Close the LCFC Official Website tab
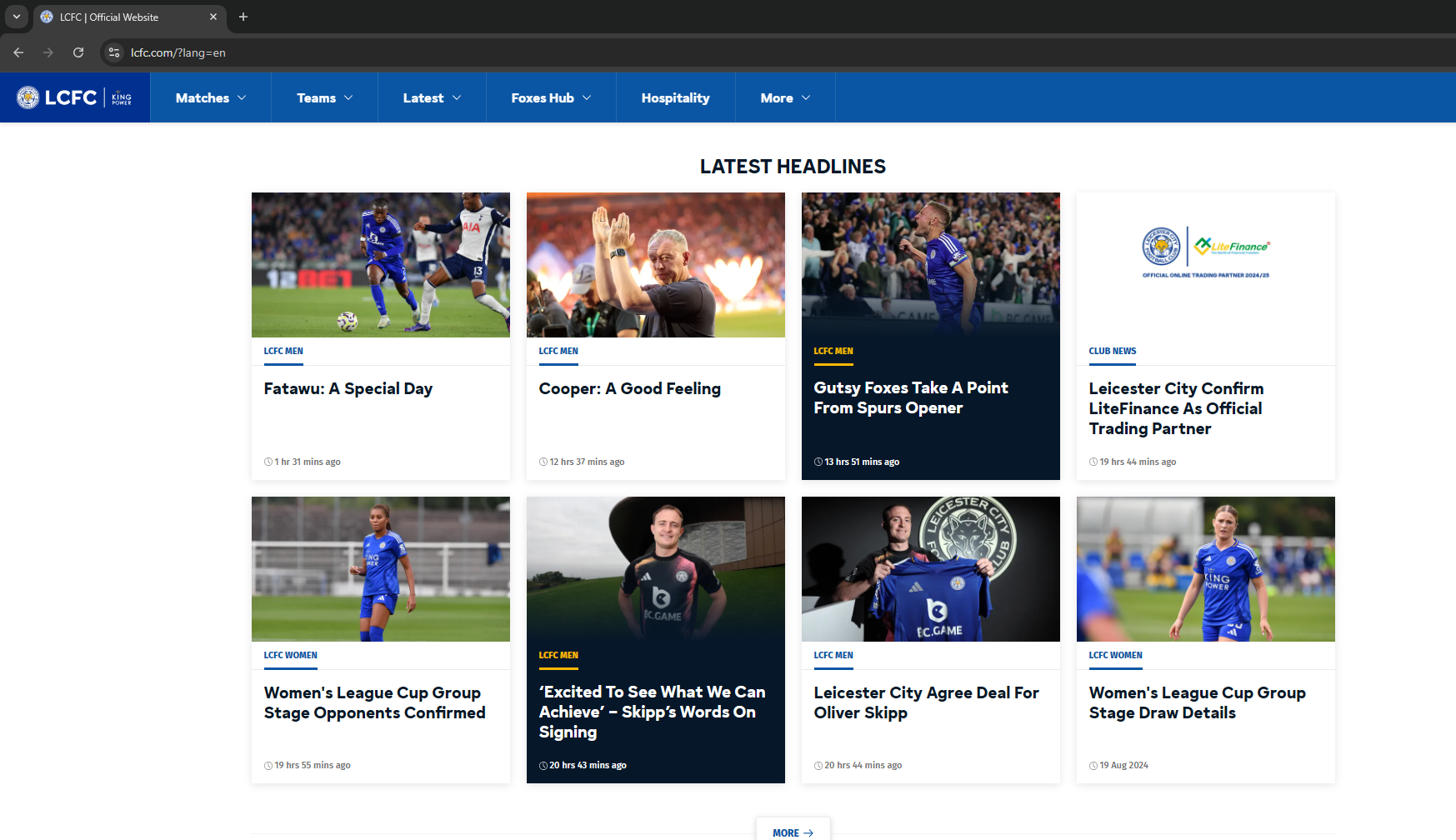Screen dimensions: 1456x840 point(213,17)
